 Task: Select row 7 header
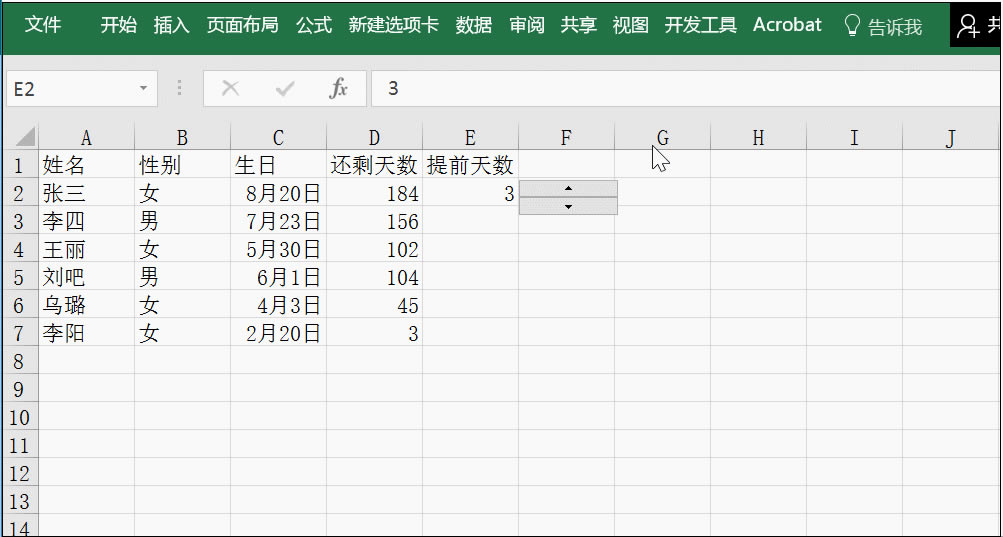pos(19,333)
